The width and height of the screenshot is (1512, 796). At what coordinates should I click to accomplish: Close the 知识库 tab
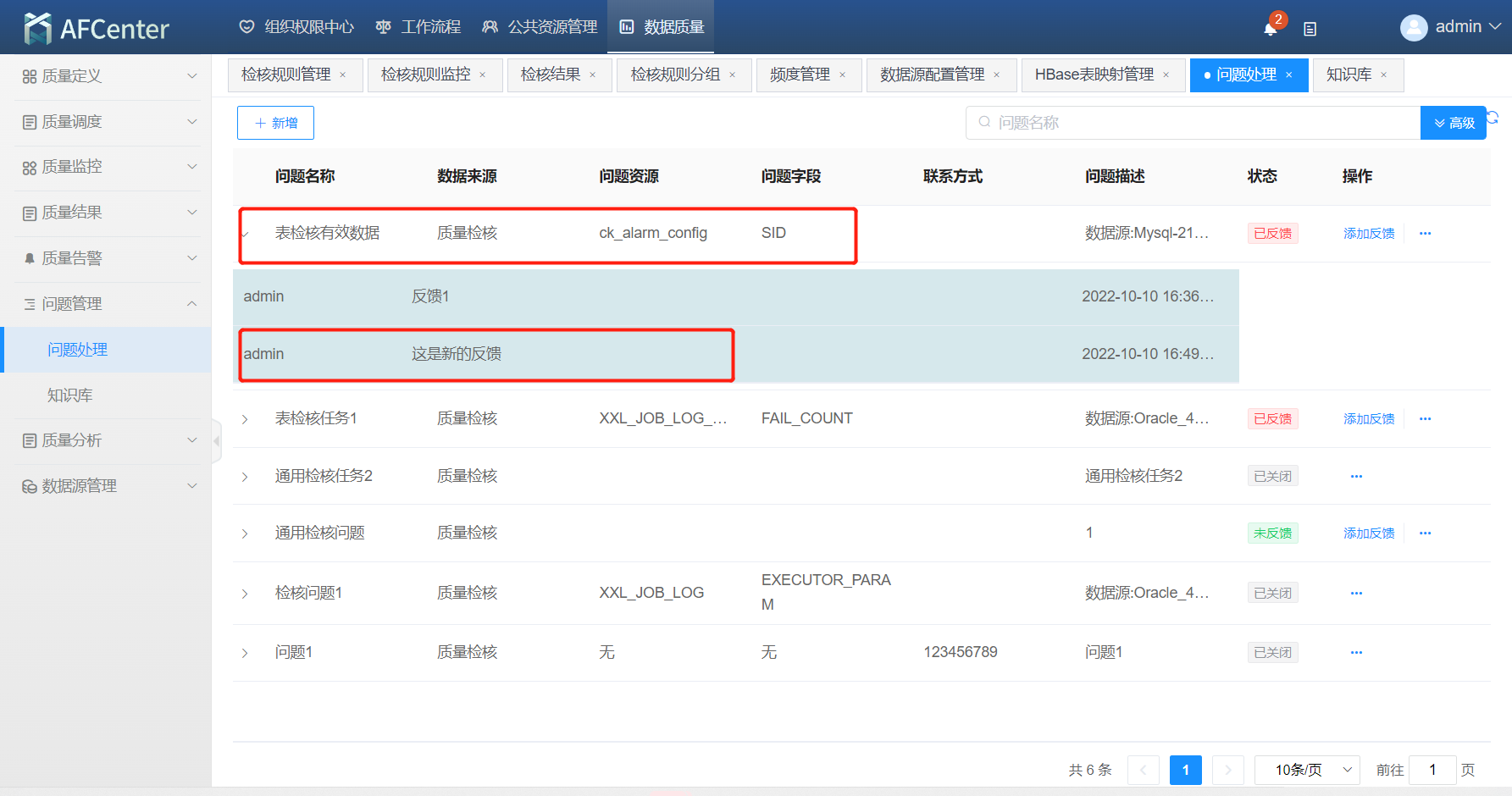[x=1384, y=75]
